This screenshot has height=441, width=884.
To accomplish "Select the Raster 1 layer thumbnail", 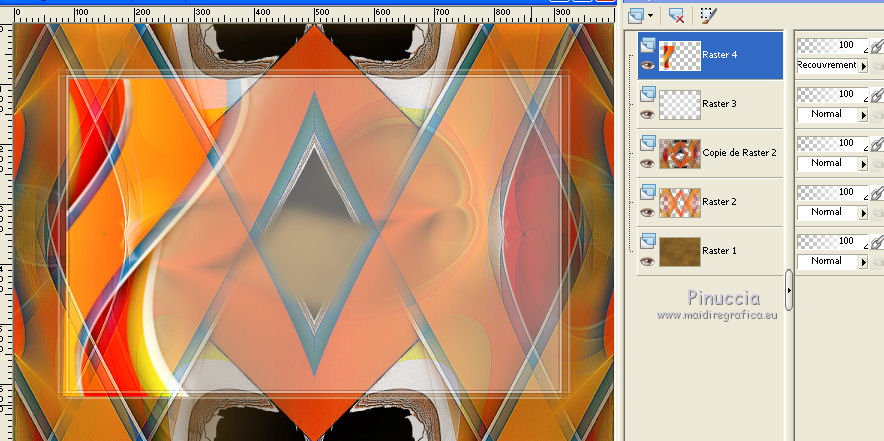I will click(x=680, y=252).
